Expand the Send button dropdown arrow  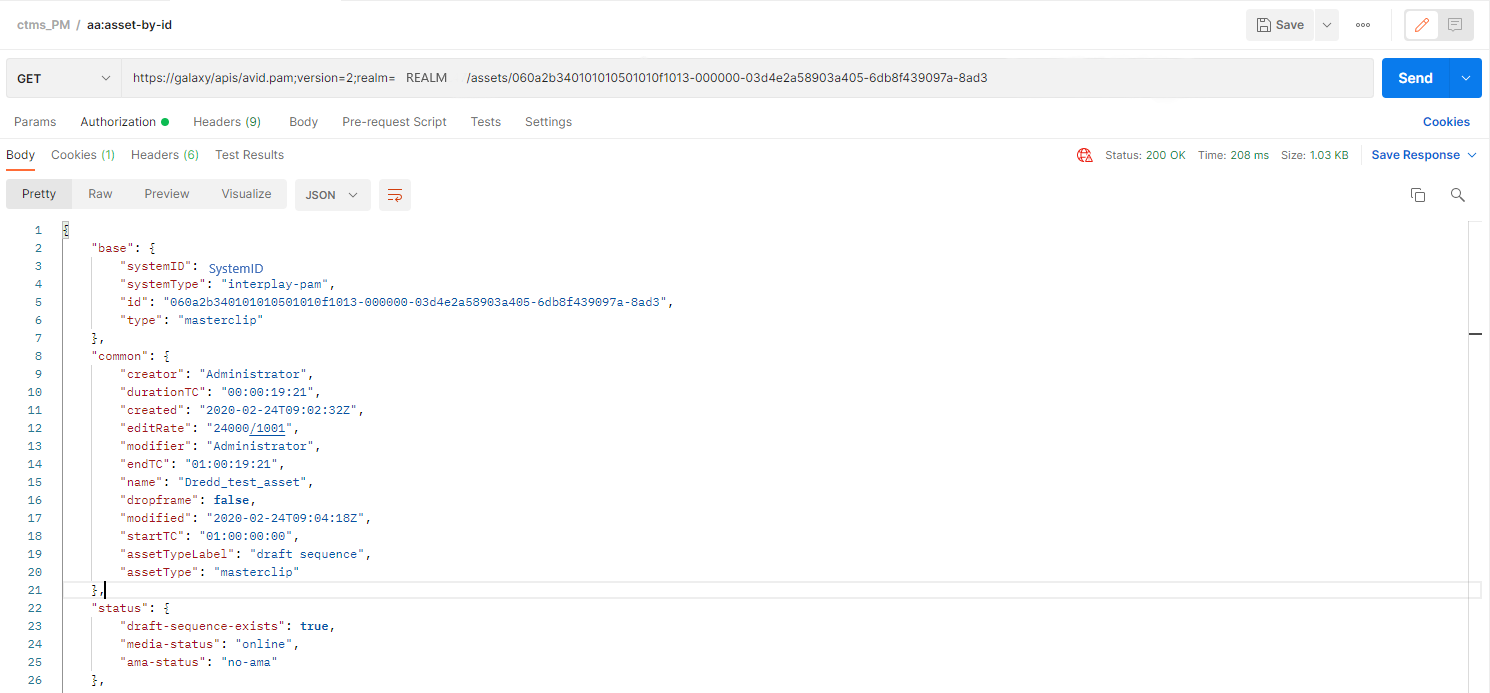click(x=1466, y=78)
